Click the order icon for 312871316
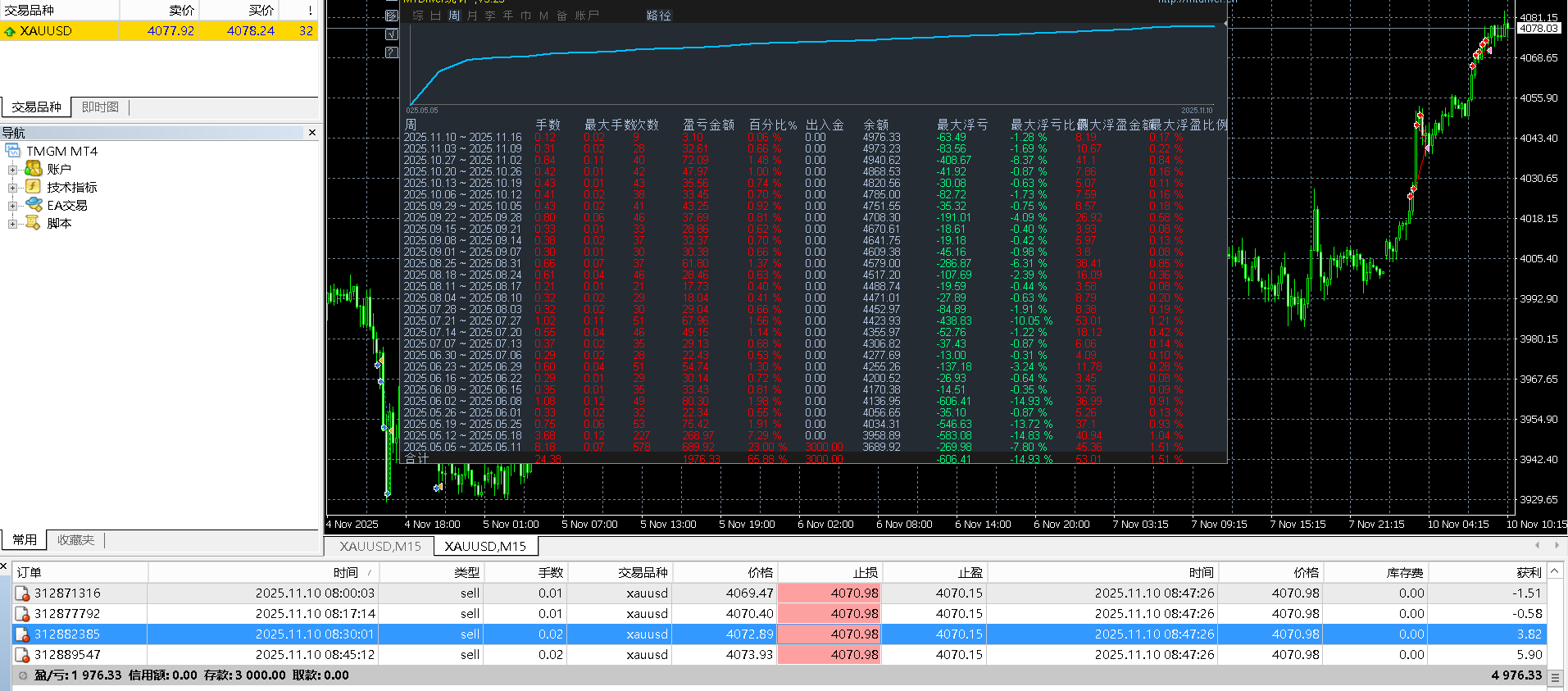 coord(23,593)
